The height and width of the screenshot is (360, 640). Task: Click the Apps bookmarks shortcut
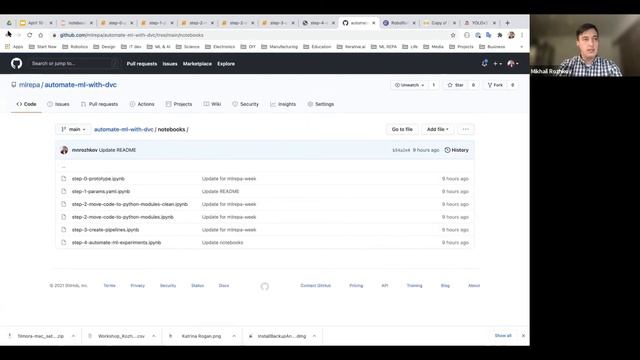pos(14,47)
